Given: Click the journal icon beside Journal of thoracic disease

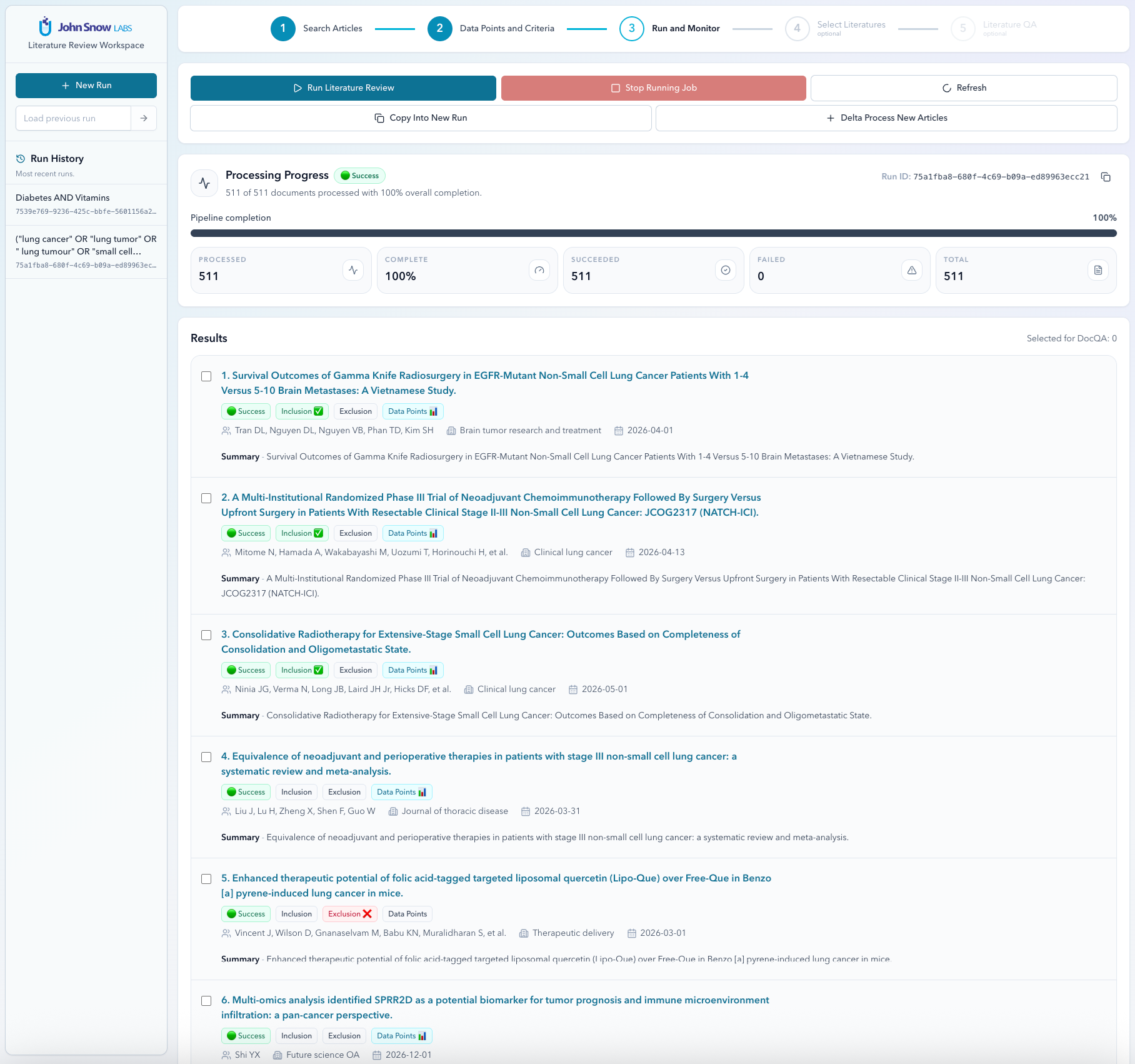Looking at the screenshot, I should coord(393,811).
